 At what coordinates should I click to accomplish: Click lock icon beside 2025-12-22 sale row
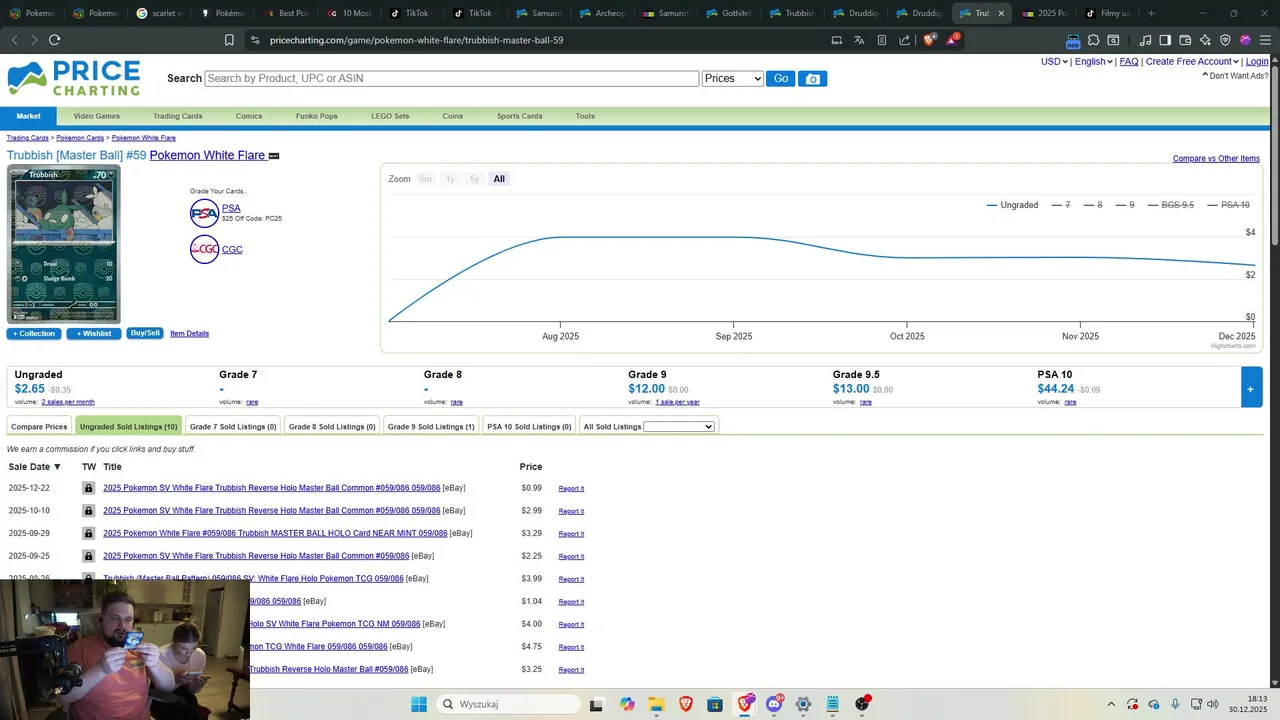(88, 488)
